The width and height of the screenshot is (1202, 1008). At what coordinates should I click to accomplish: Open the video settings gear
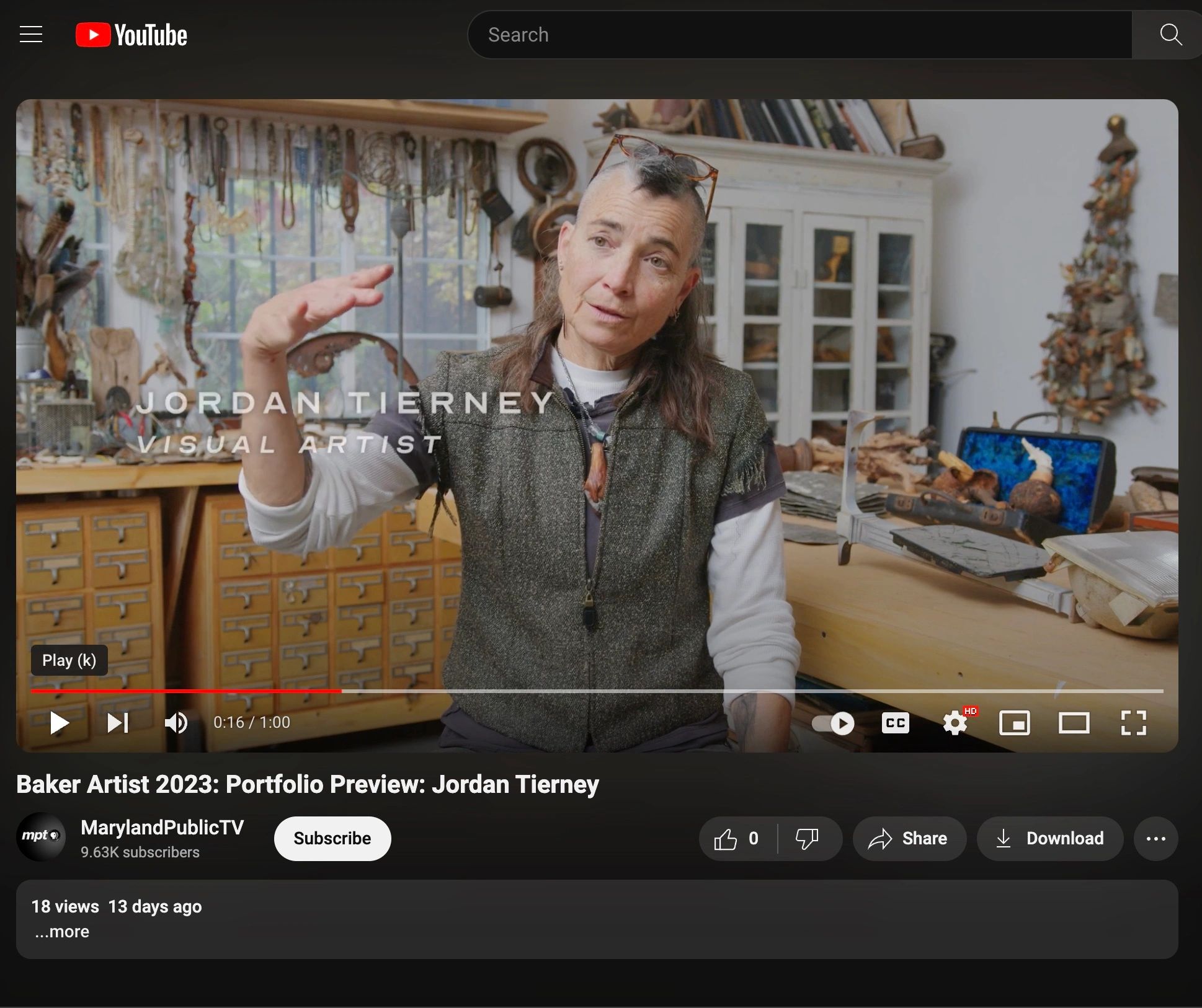pos(956,723)
